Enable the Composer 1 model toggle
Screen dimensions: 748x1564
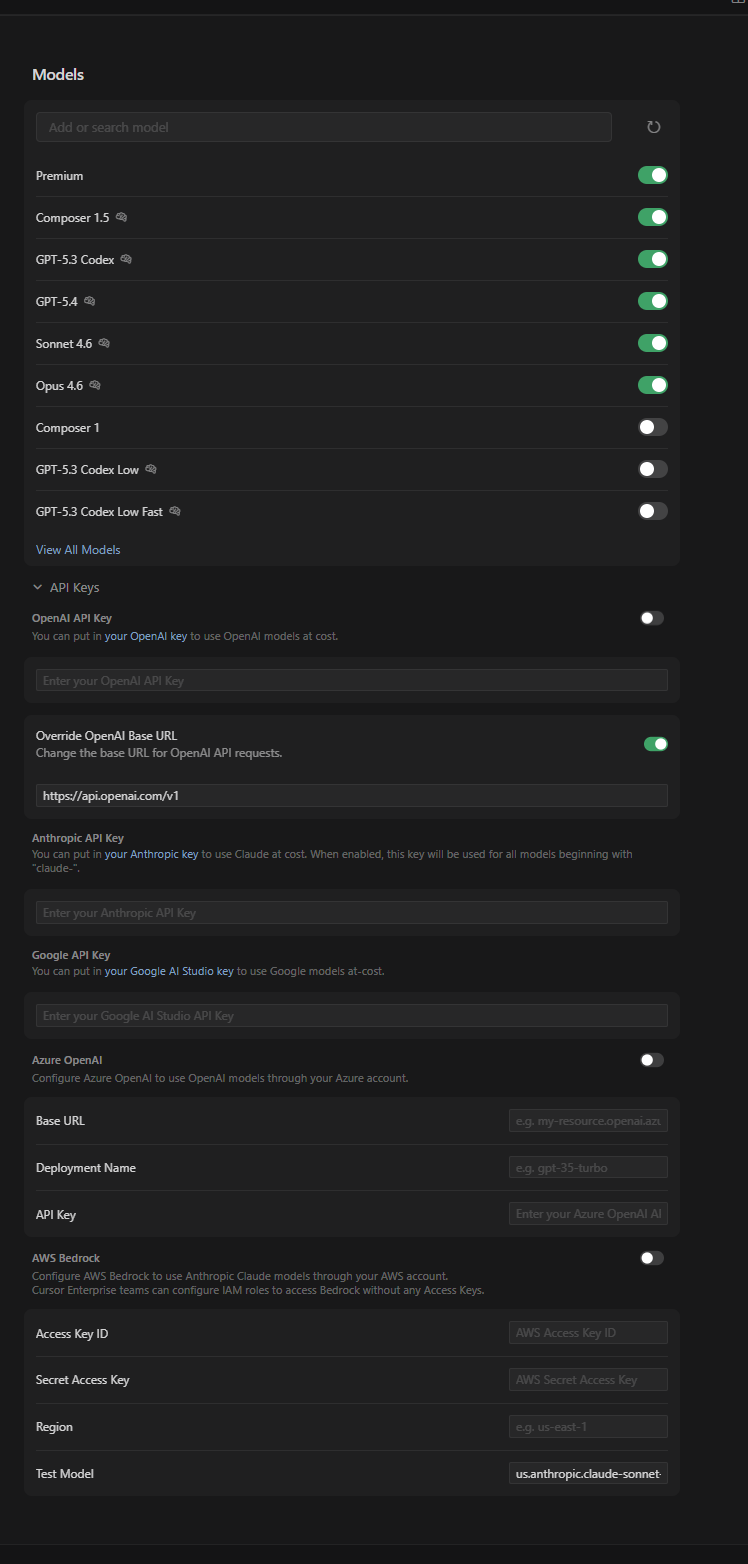[x=652, y=427]
